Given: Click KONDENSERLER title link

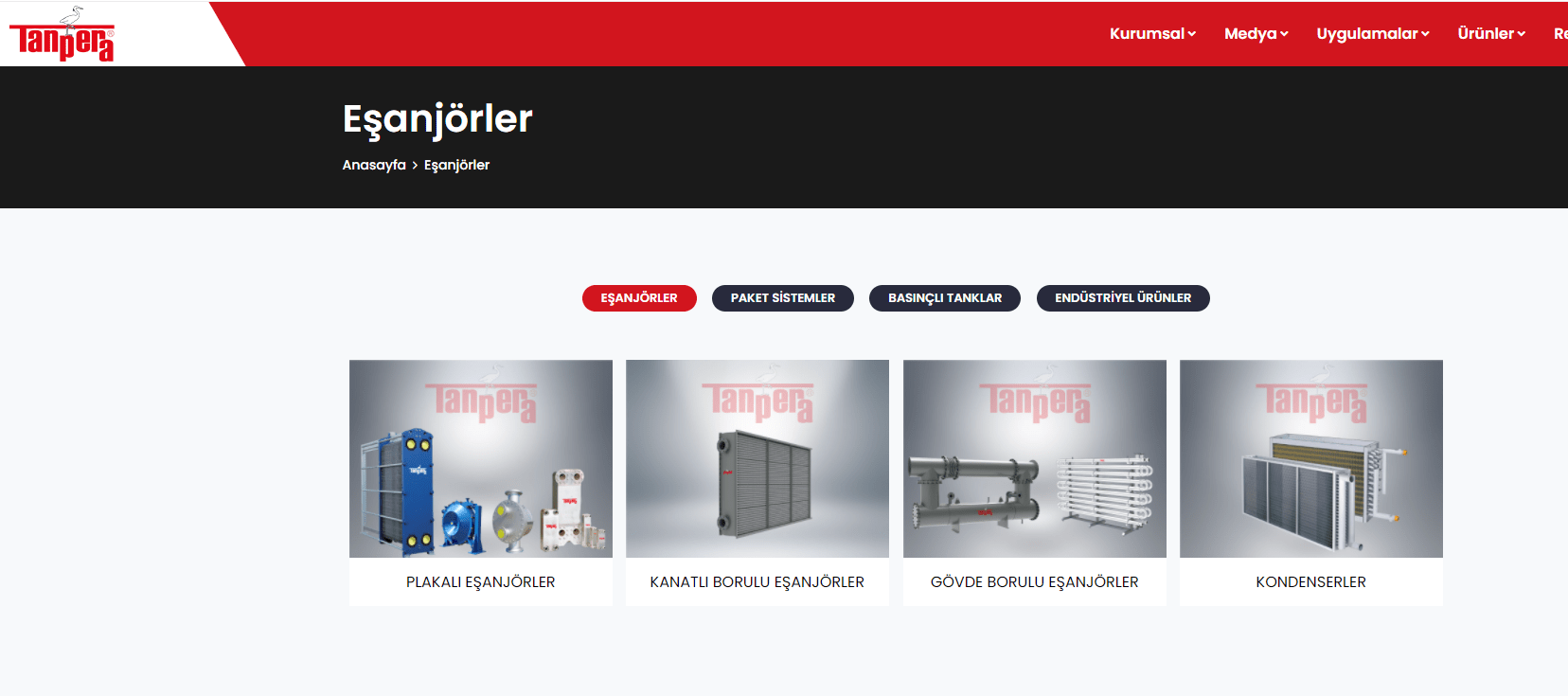Looking at the screenshot, I should pos(1311,582).
